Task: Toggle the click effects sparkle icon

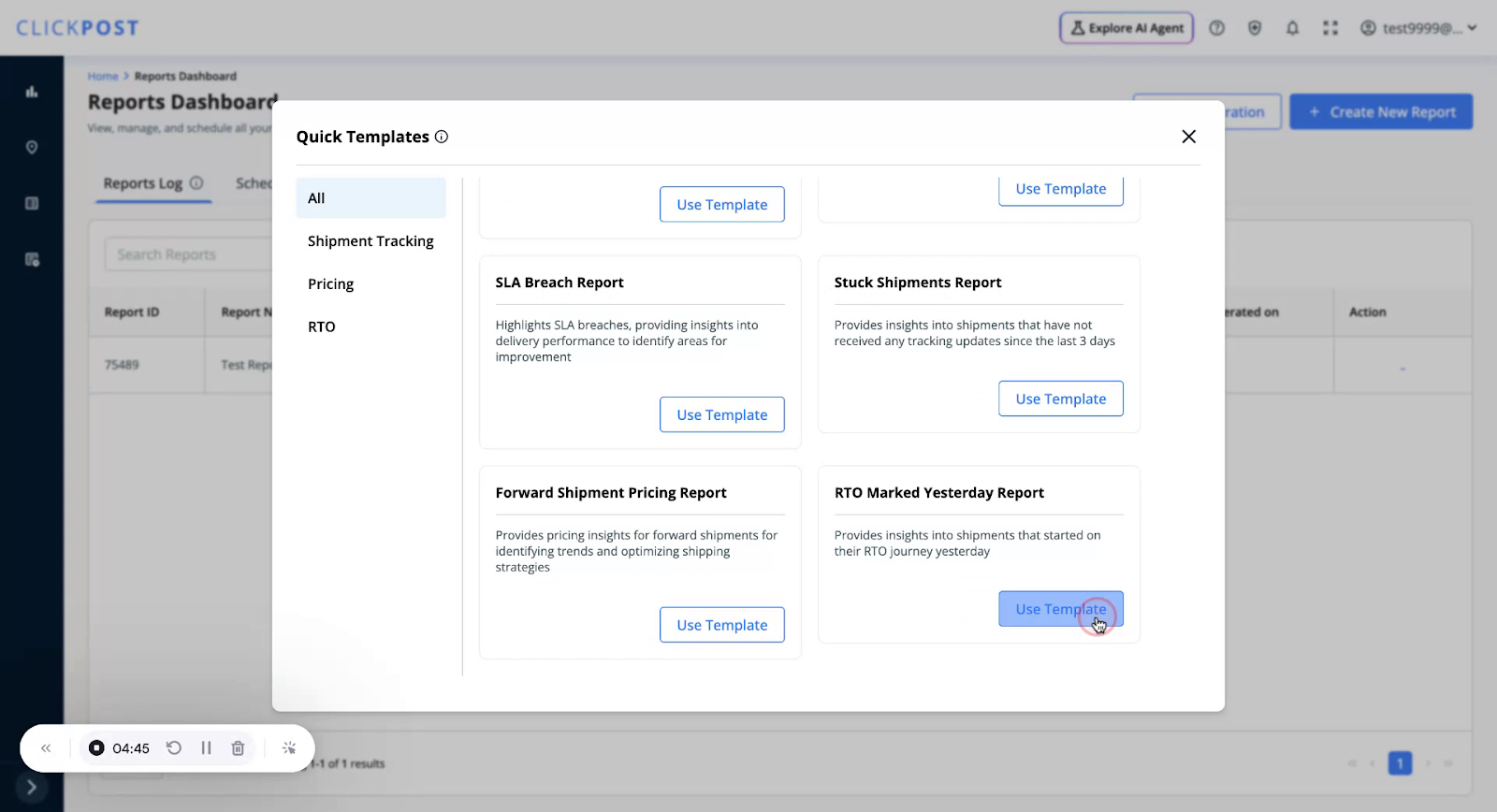Action: coord(289,748)
